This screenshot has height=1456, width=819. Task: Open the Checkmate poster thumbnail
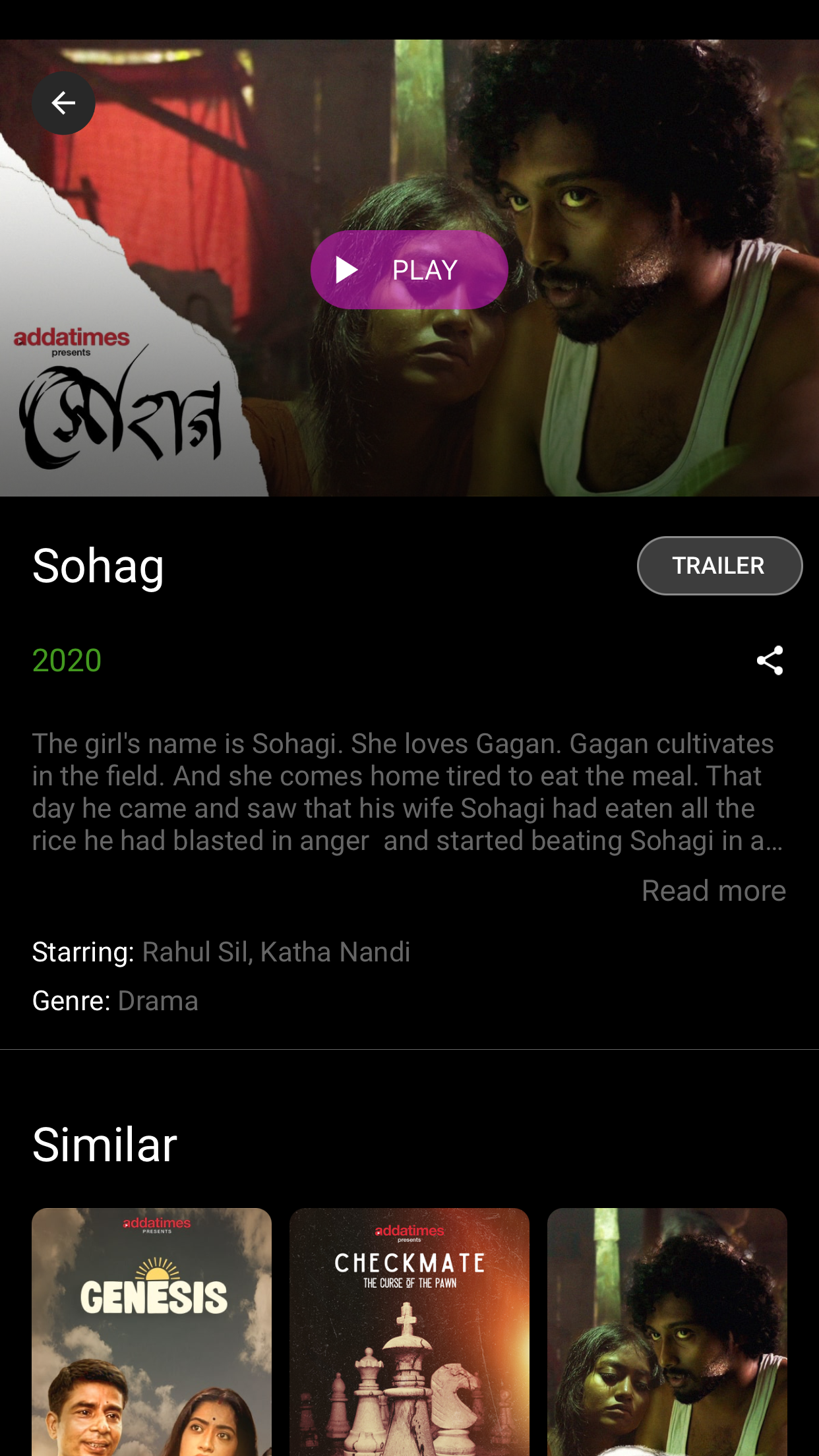[409, 1332]
